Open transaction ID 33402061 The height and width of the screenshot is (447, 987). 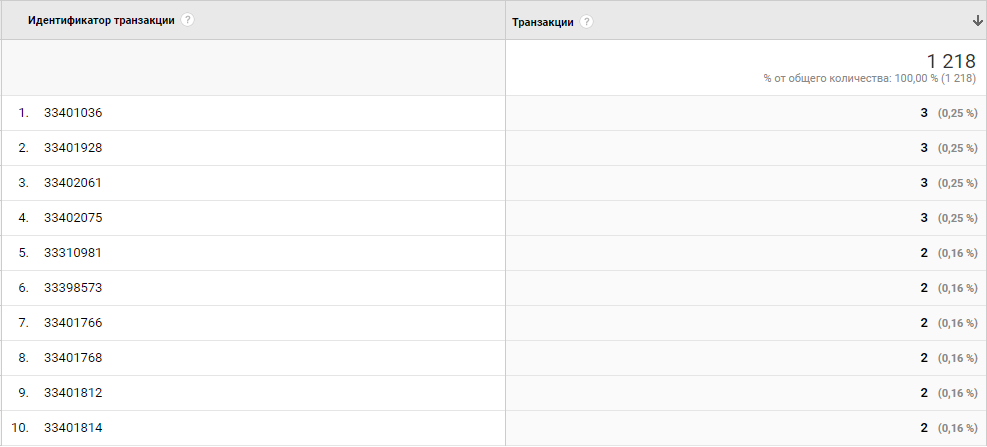pyautogui.click(x=73, y=183)
